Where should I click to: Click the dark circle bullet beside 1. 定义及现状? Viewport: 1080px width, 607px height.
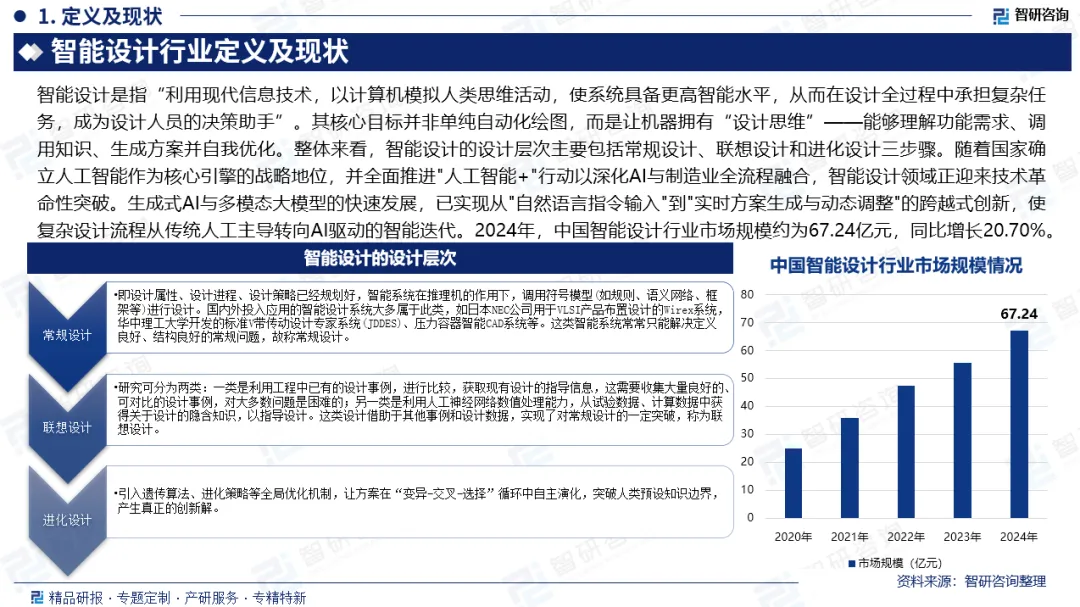click(x=17, y=15)
